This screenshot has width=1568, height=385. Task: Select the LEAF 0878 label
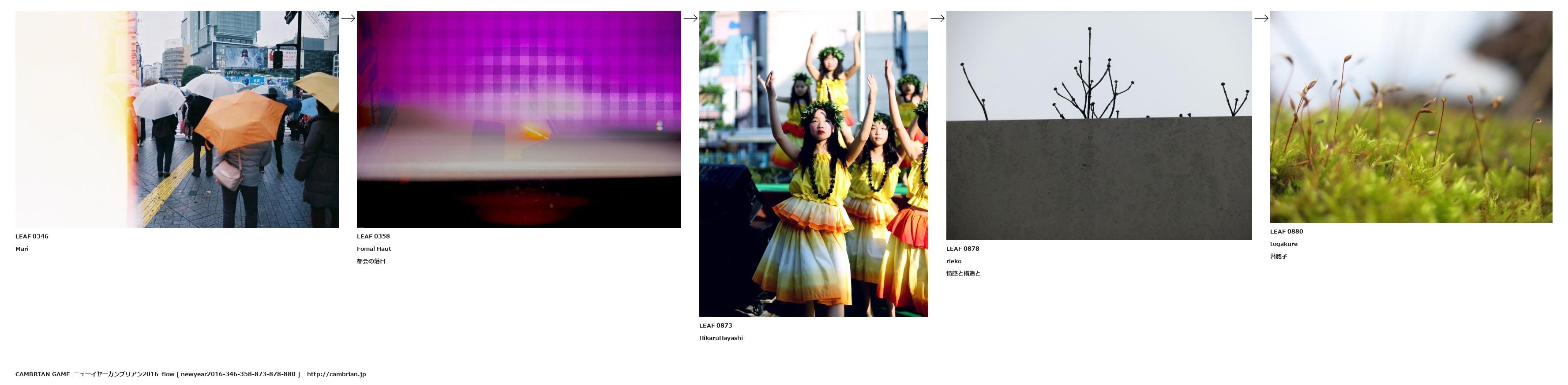(962, 249)
